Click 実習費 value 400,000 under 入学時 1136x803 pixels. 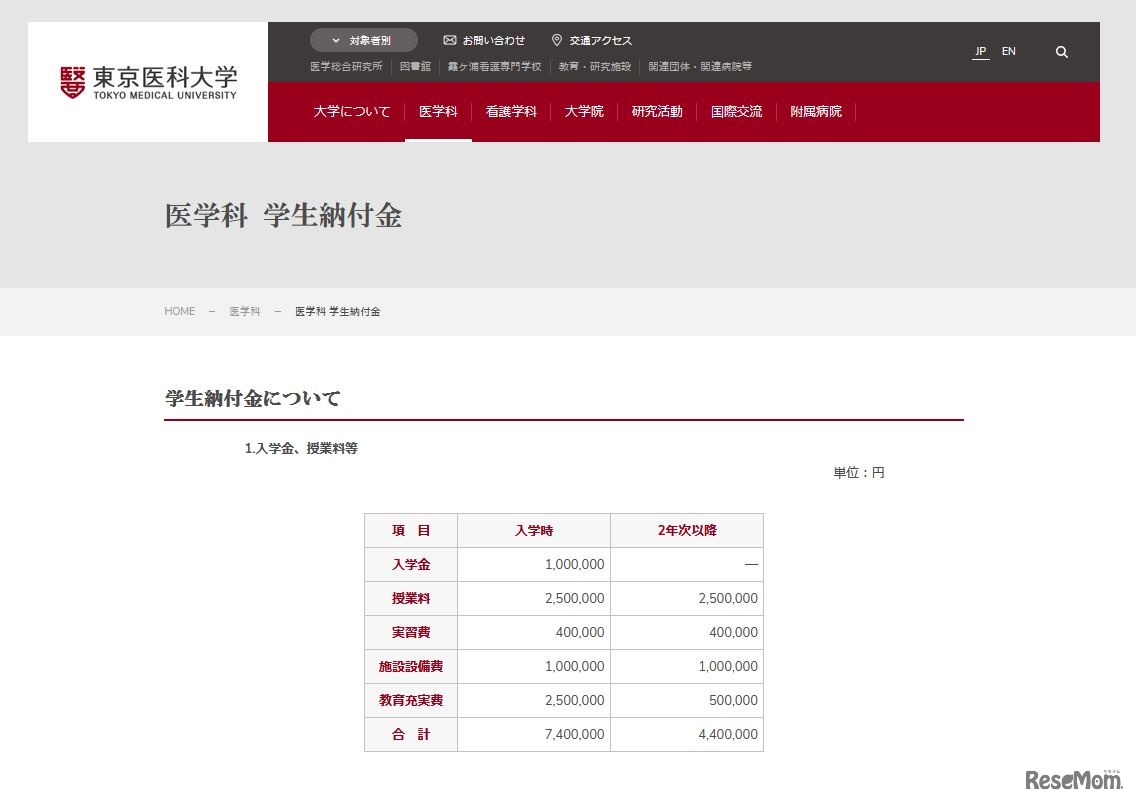tap(580, 633)
